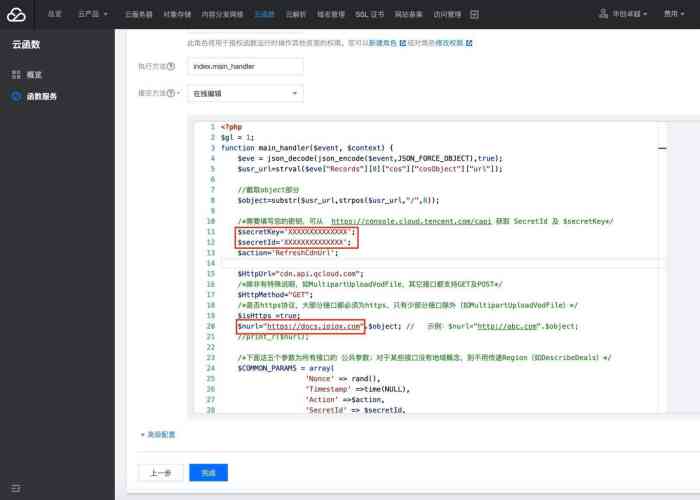Open 概览 in the left sidebar
Image resolution: width=700 pixels, height=500 pixels.
click(x=34, y=75)
